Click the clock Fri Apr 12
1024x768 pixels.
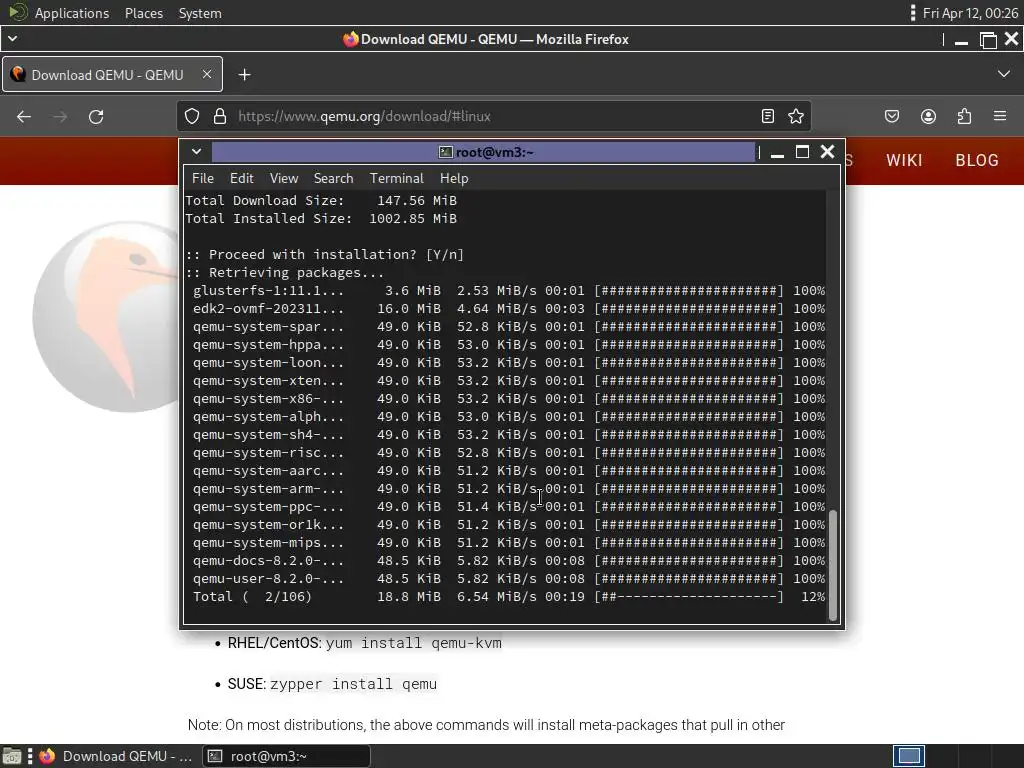coord(970,13)
